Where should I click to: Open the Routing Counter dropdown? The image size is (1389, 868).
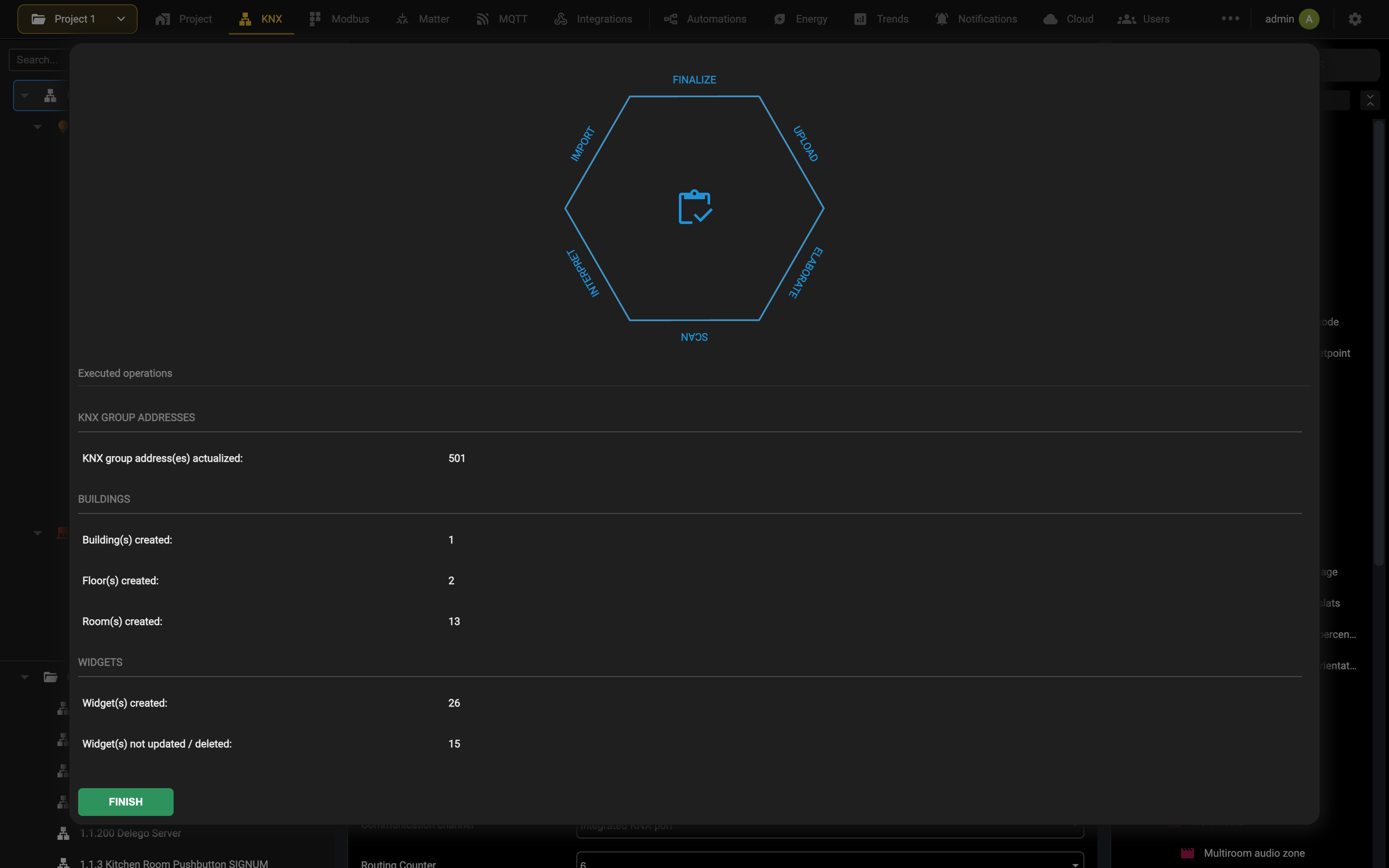tap(830, 859)
